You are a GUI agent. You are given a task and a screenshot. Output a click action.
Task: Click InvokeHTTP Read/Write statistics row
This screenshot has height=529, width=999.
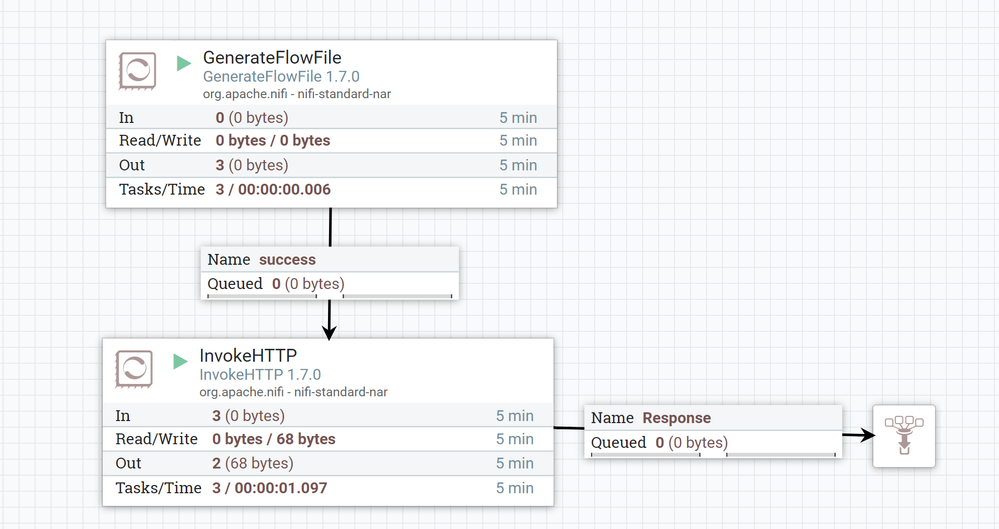click(x=327, y=439)
